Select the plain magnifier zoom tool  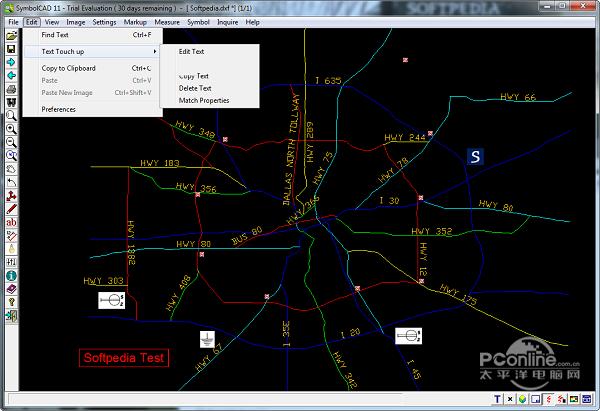pyautogui.click(x=11, y=116)
